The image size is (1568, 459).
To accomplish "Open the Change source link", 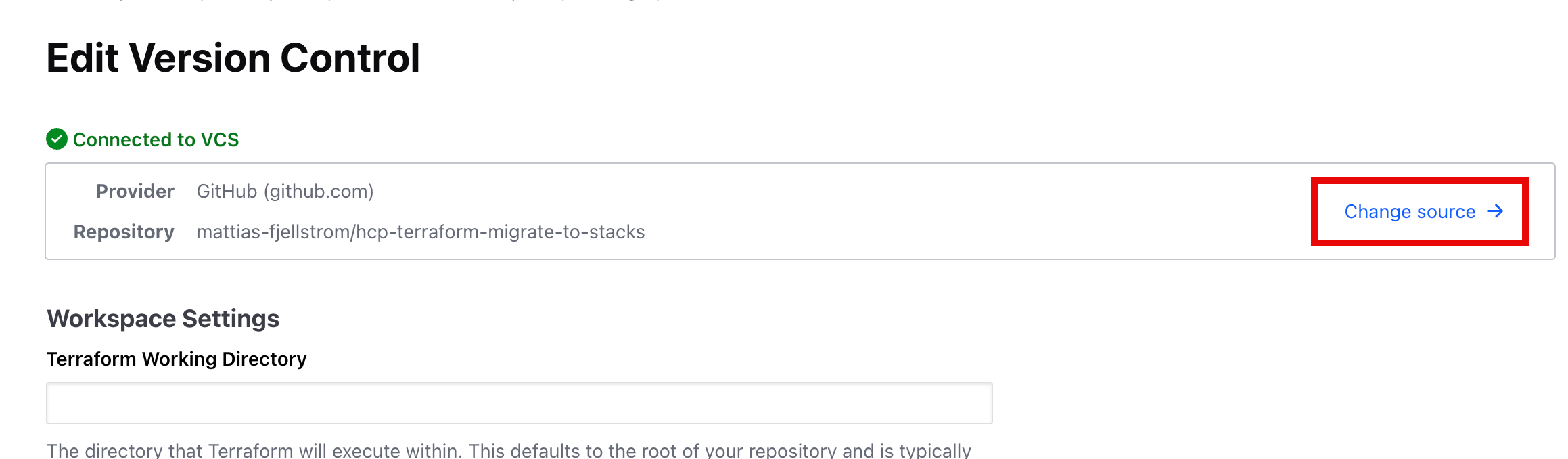I will click(1410, 212).
